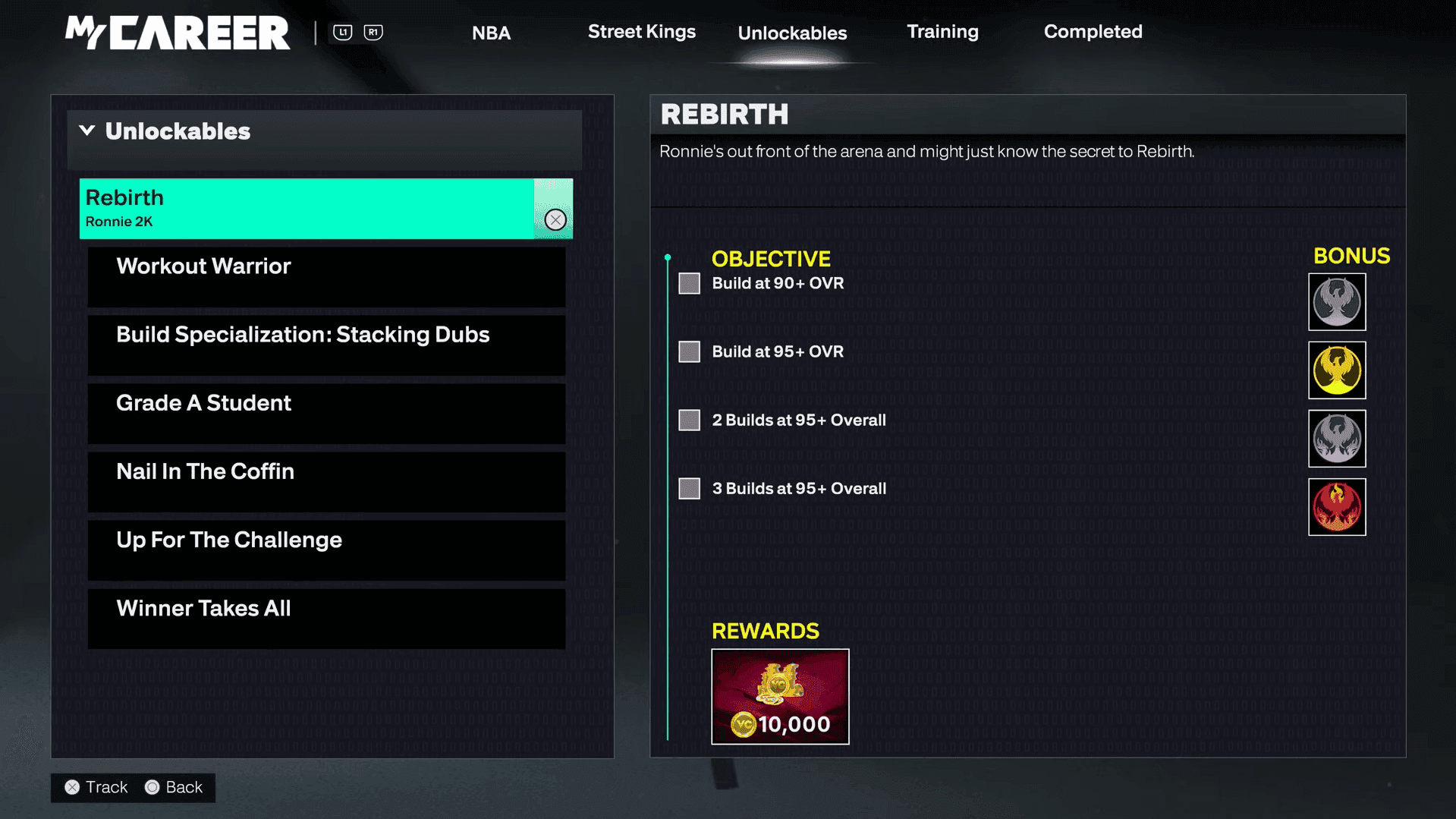Select the red flame phoenix bonus badge

(1337, 507)
